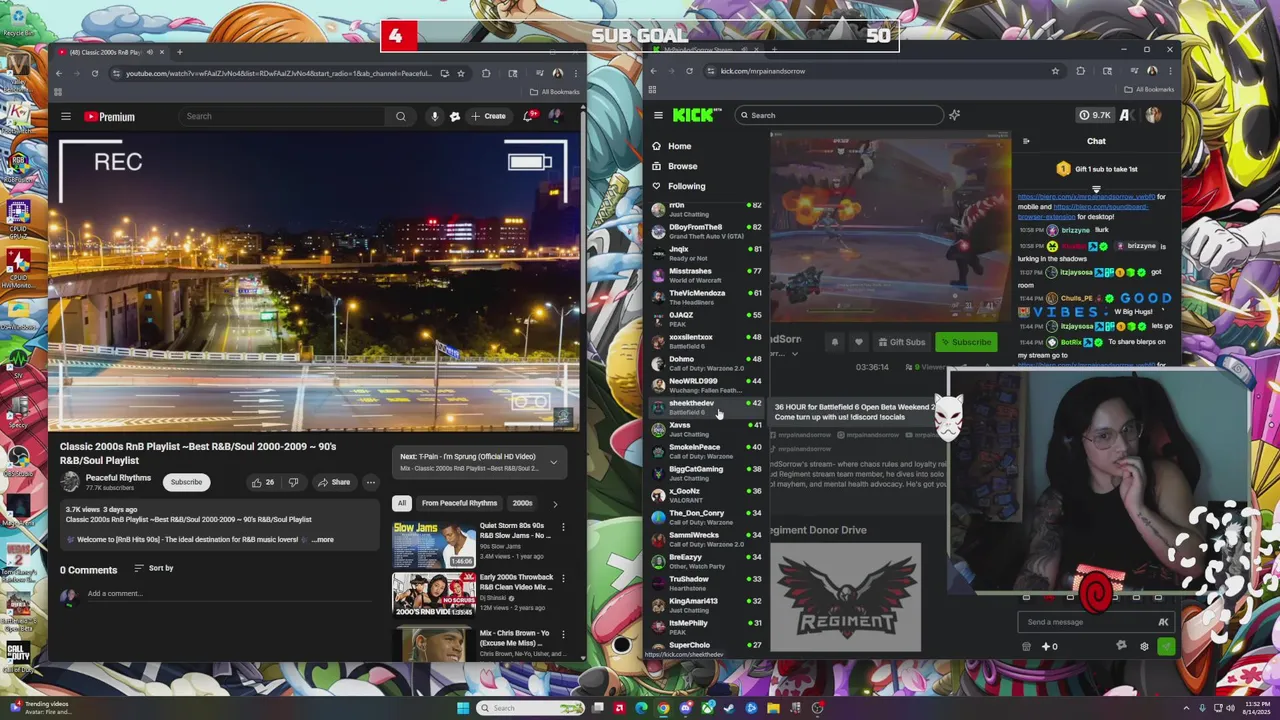Expand video description with ...more

322,540
